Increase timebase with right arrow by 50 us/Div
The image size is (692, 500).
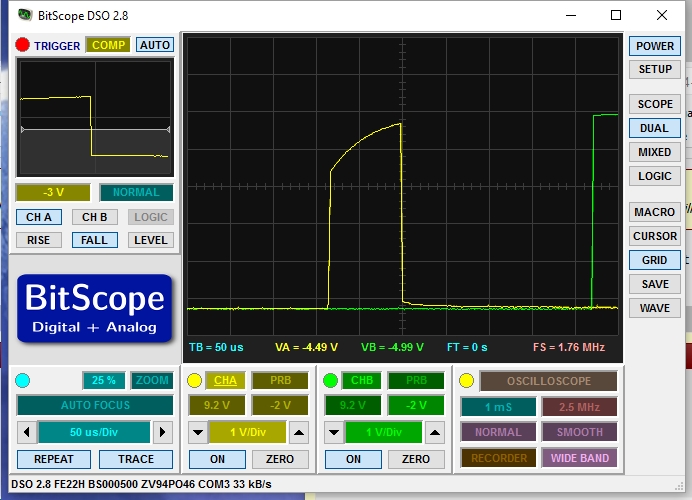click(163, 433)
